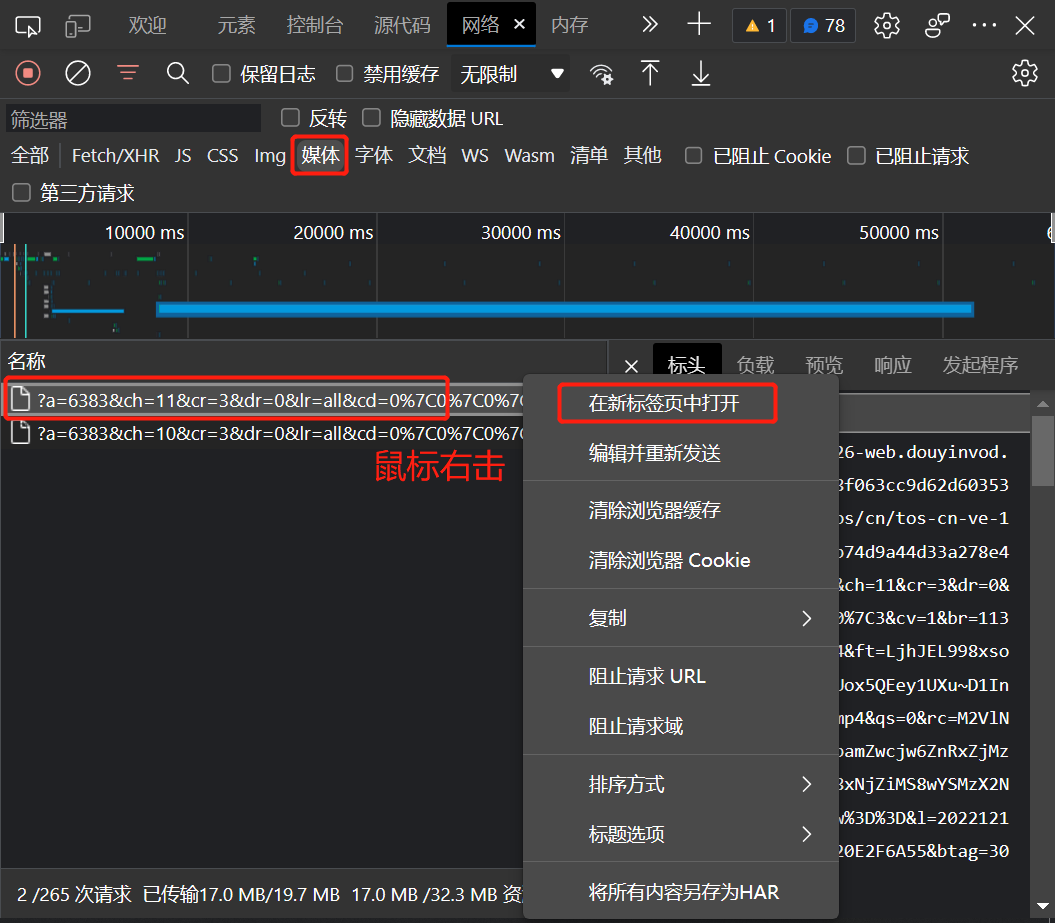The image size is (1055, 923).
Task: Click the 筛选器 filter input field
Action: point(132,119)
